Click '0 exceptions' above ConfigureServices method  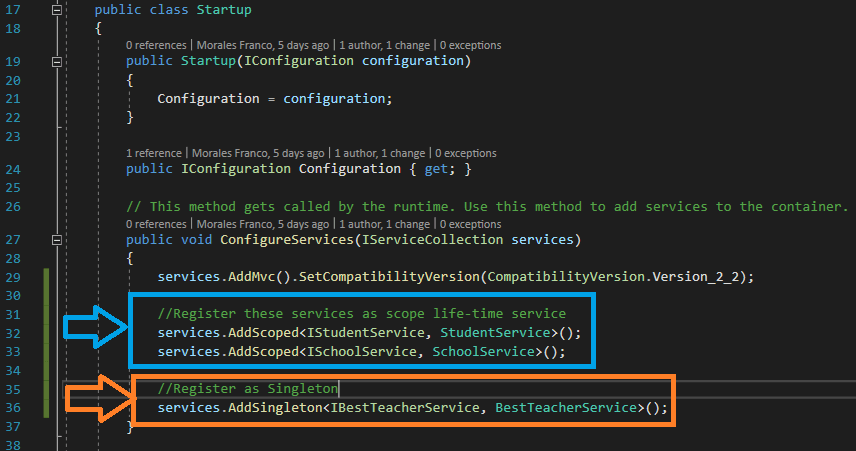471,224
